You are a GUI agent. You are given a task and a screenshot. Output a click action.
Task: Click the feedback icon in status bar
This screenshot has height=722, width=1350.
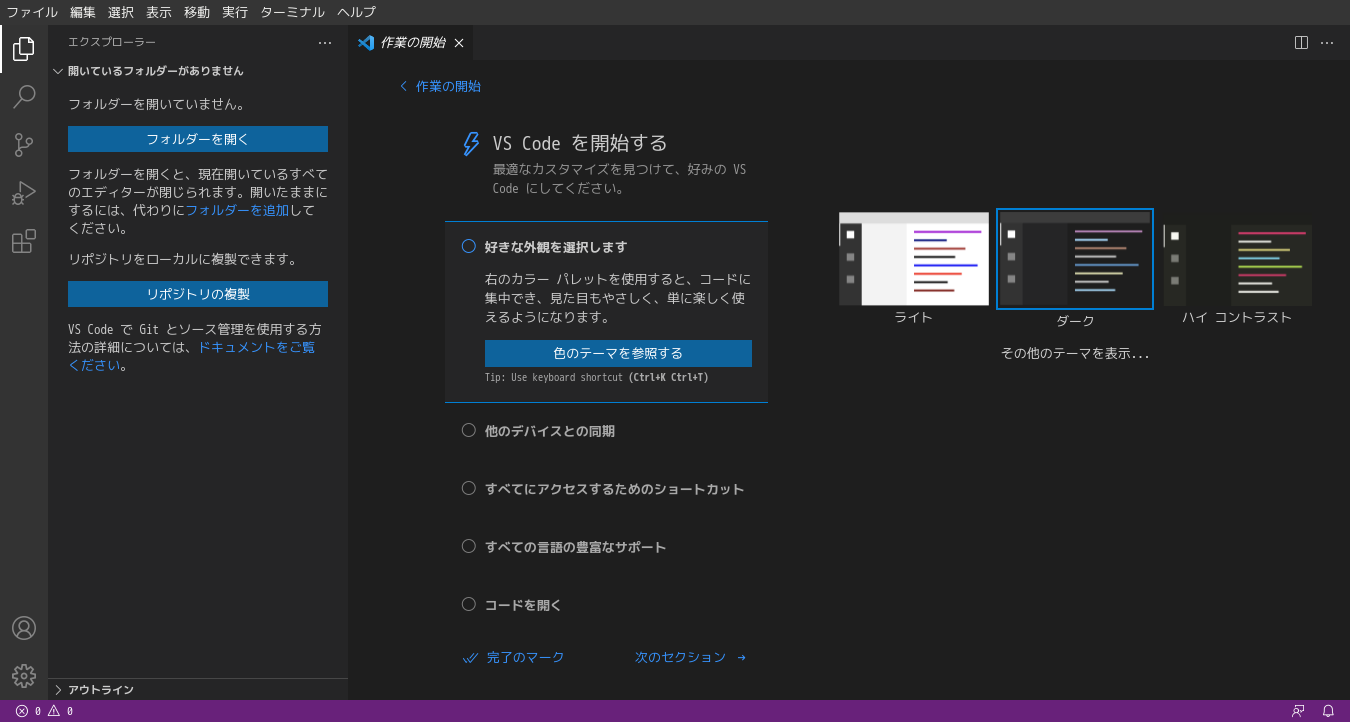point(1298,711)
